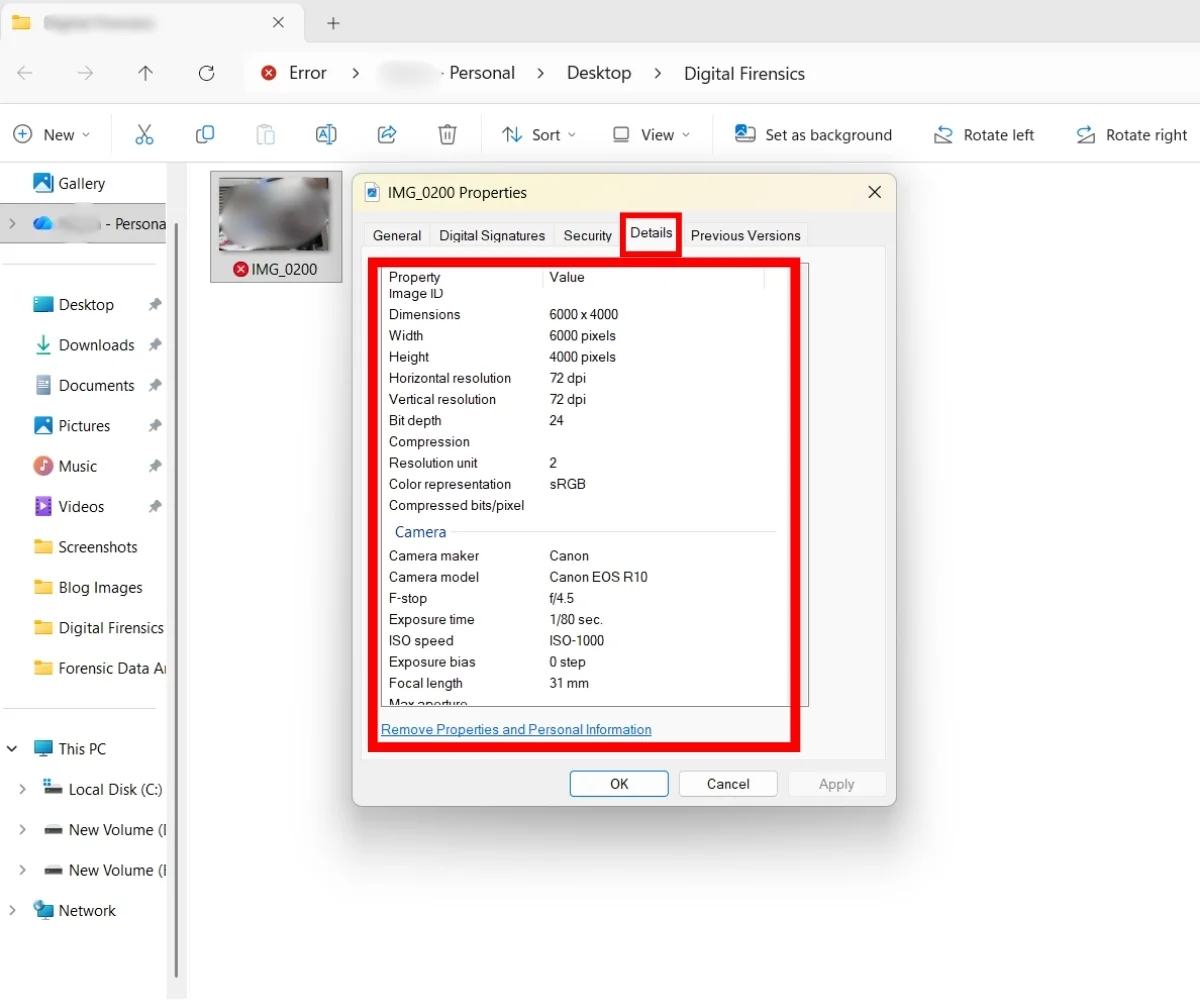Click the OK button
Screen dimensions: 1200x1000
pyautogui.click(x=619, y=784)
